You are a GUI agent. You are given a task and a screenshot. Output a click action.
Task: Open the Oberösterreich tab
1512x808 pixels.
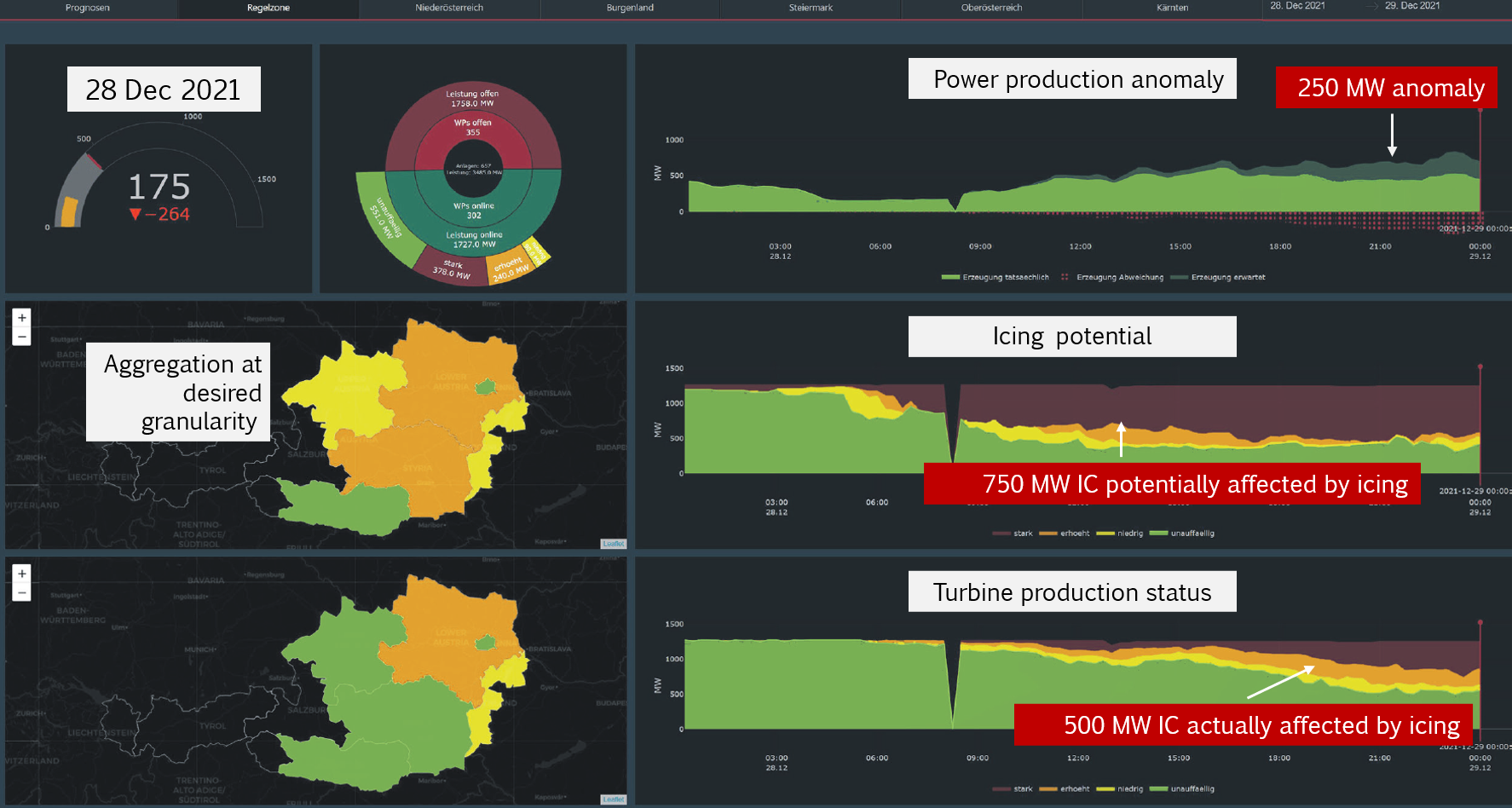(x=991, y=8)
